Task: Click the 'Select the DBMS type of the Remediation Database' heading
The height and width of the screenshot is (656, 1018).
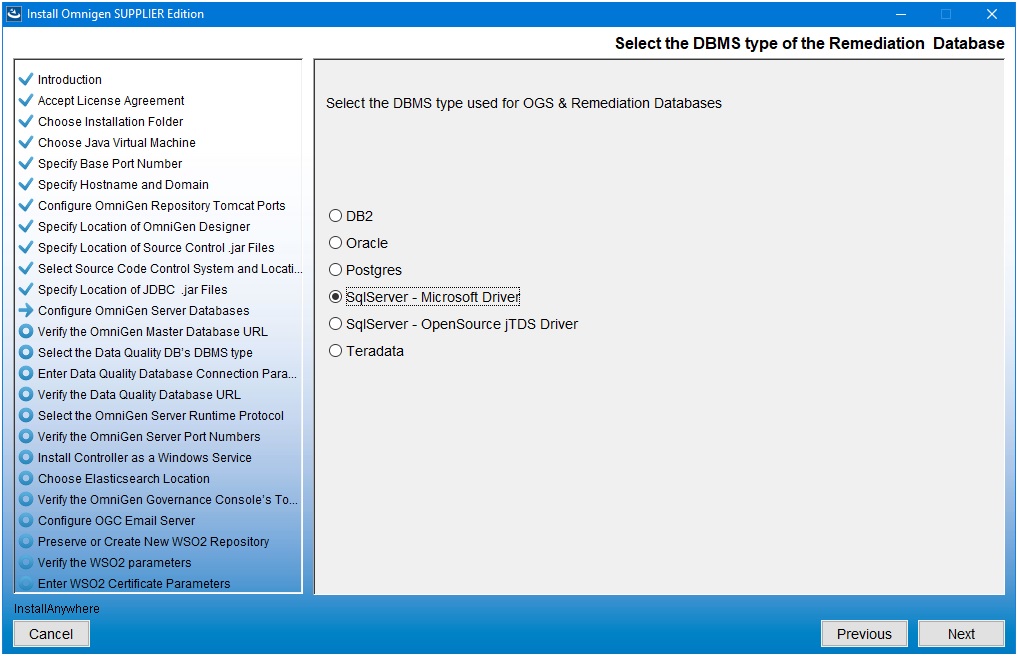Action: tap(809, 43)
